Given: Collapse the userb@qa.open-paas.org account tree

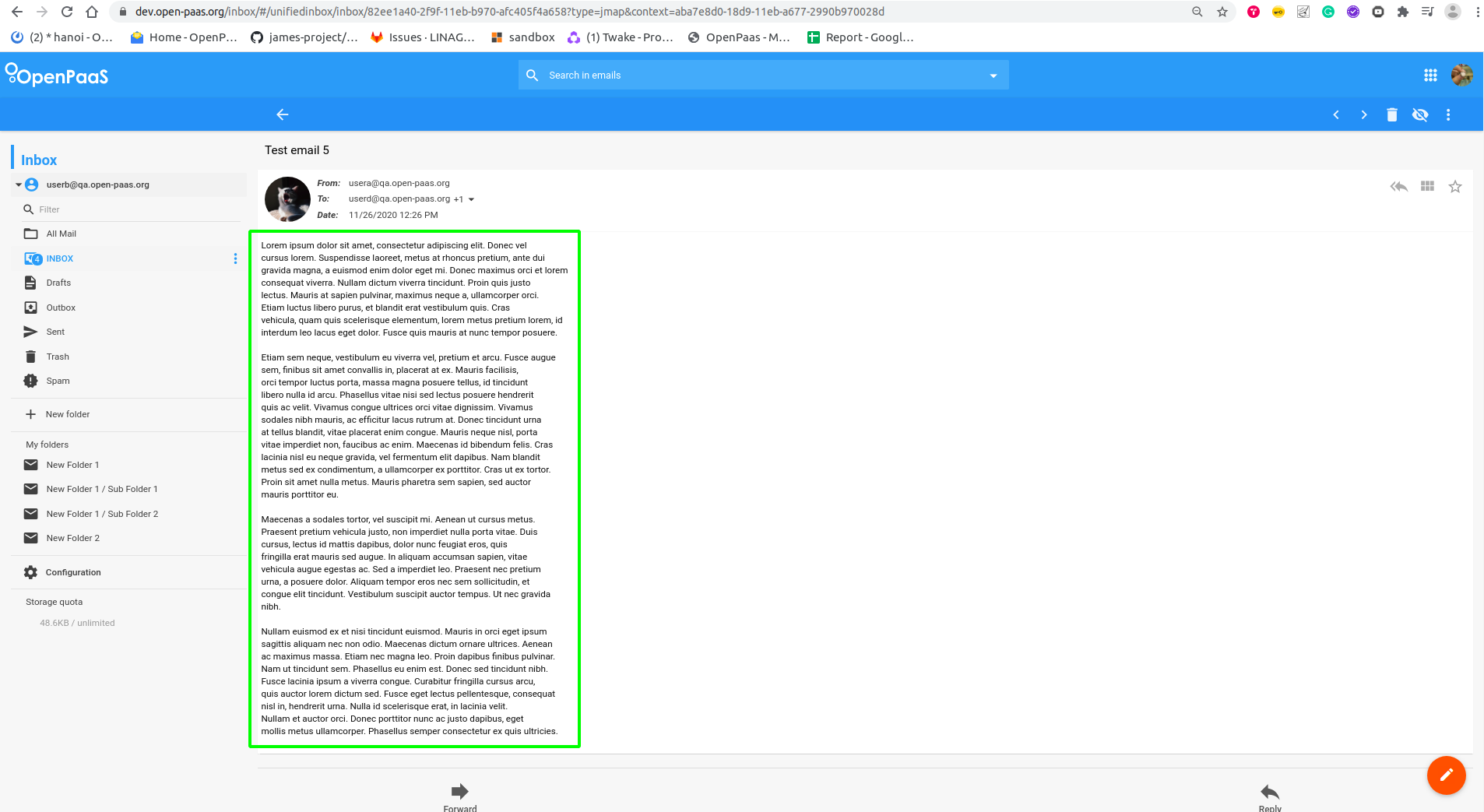Looking at the screenshot, I should [x=17, y=185].
